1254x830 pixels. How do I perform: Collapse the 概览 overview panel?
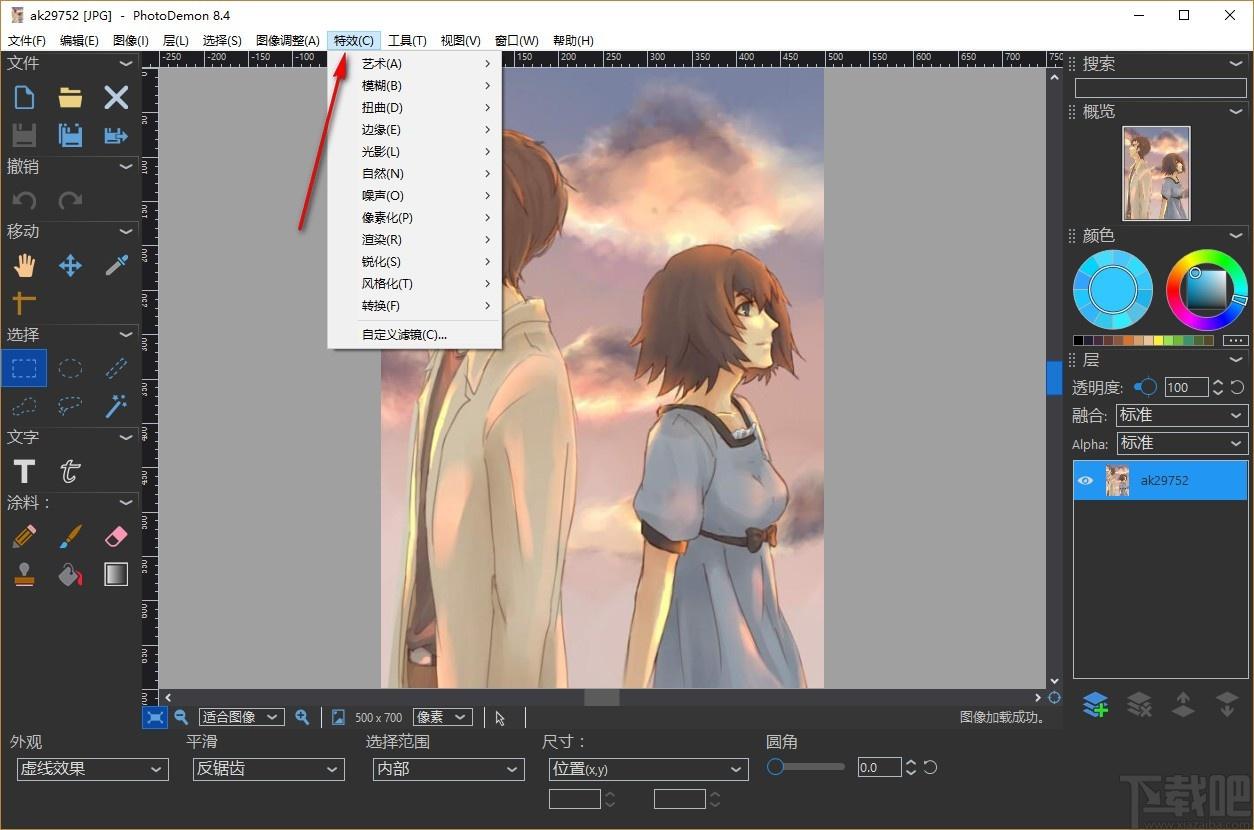pos(1237,111)
